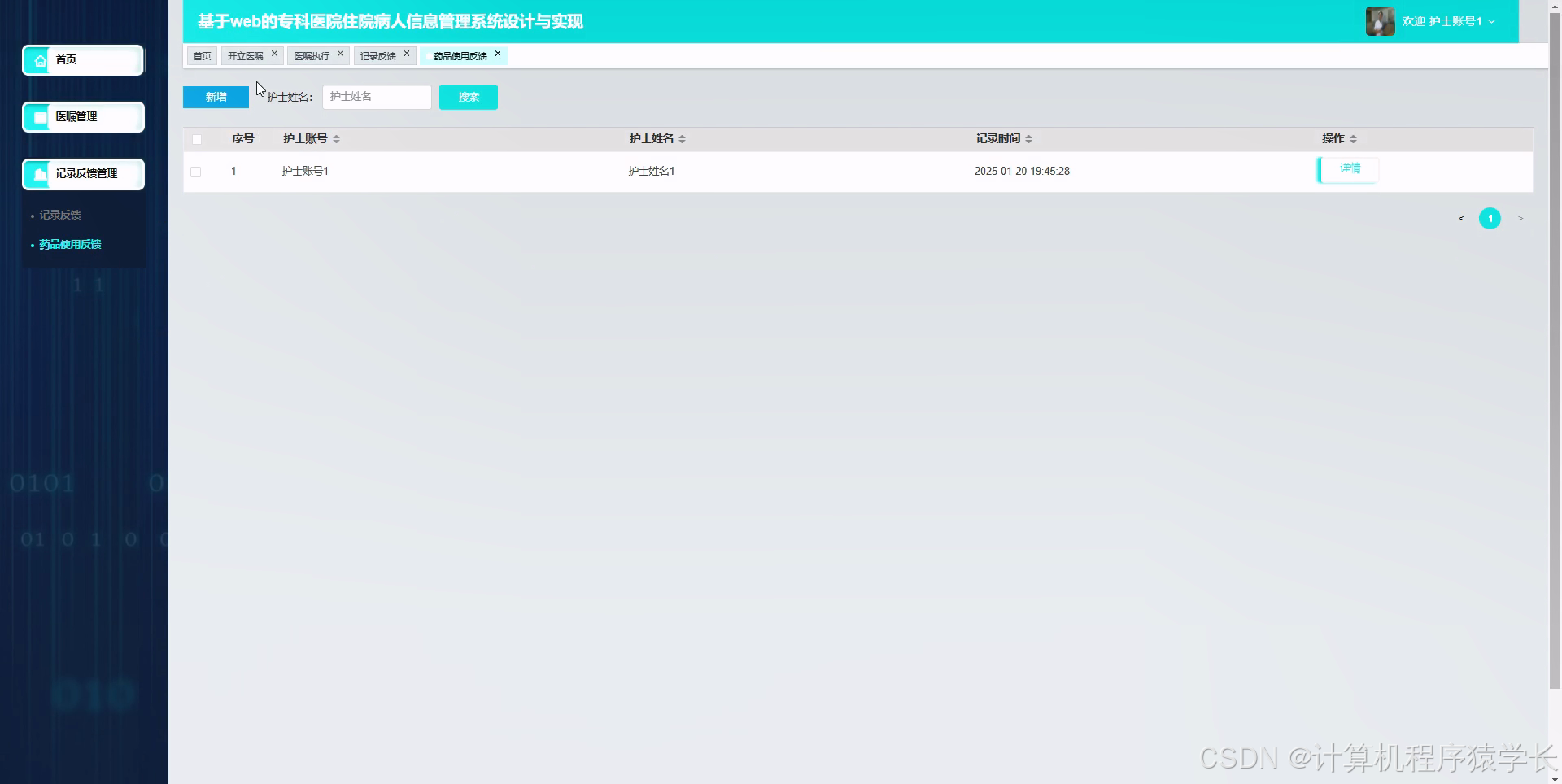Screen dimensions: 1562x784
Task: Click the vertical page scrollbar
Action: 1555,350
